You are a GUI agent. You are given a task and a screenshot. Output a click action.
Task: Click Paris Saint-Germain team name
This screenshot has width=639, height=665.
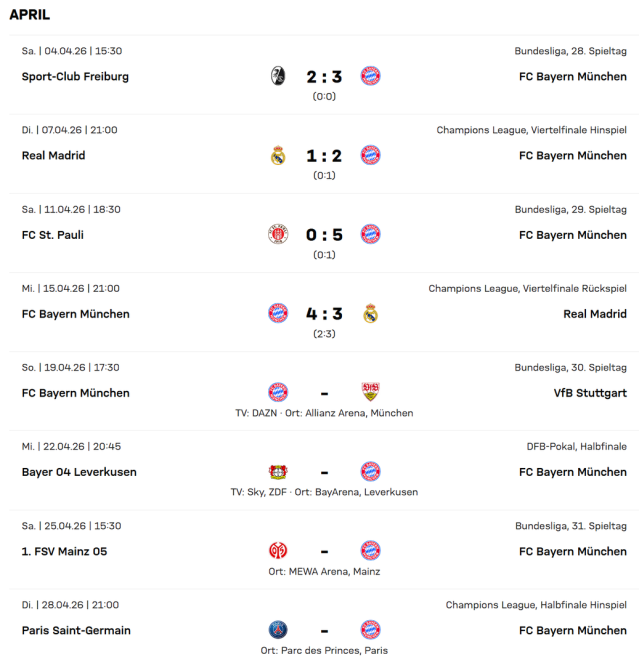tap(76, 631)
